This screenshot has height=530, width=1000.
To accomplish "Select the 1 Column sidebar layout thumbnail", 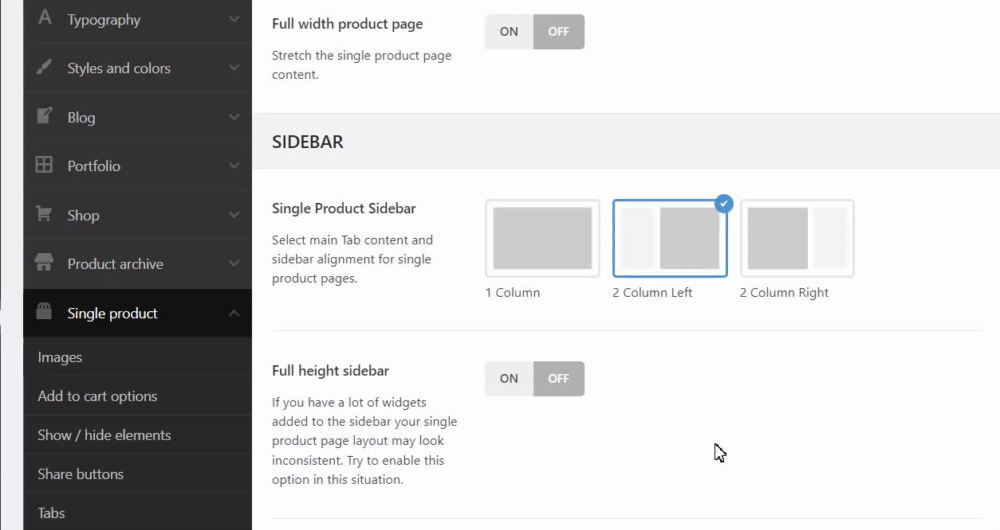I will (x=543, y=238).
